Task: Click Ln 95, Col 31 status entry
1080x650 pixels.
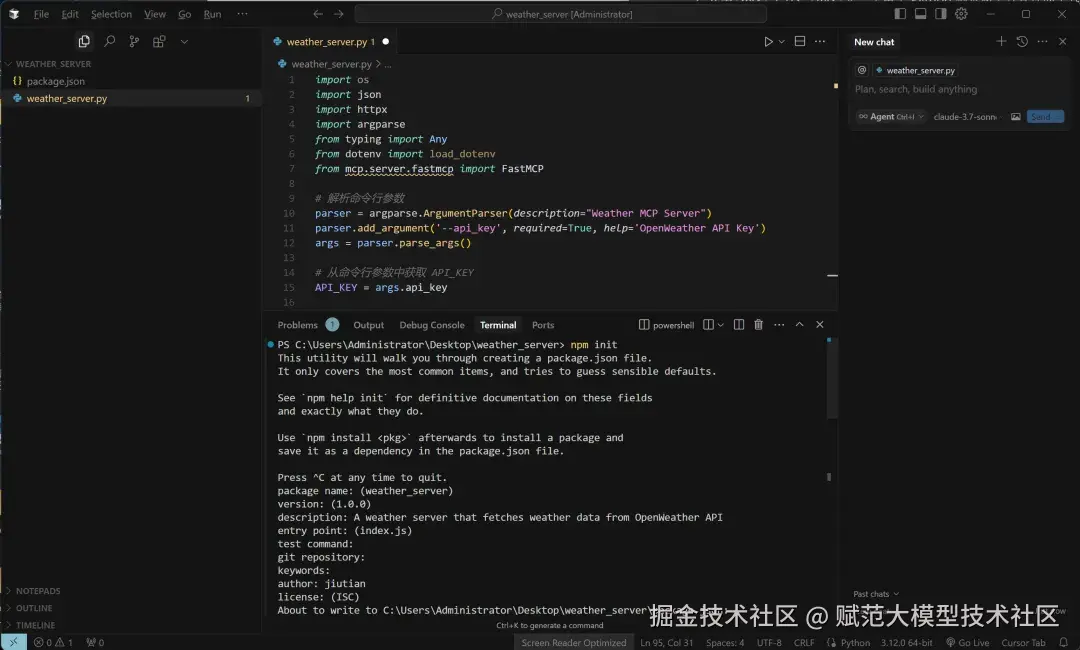Action: (666, 642)
